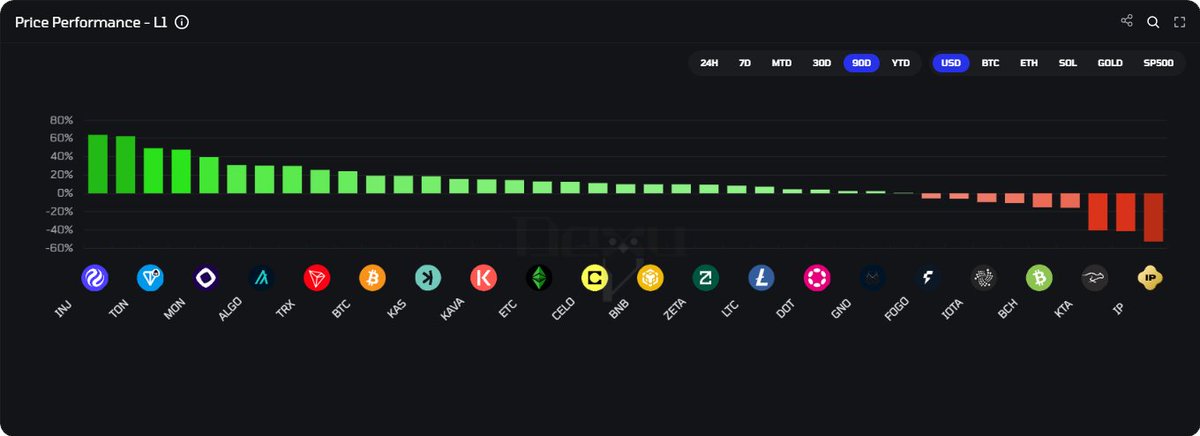Click the MON coin logo
This screenshot has width=1200, height=436.
pos(206,278)
